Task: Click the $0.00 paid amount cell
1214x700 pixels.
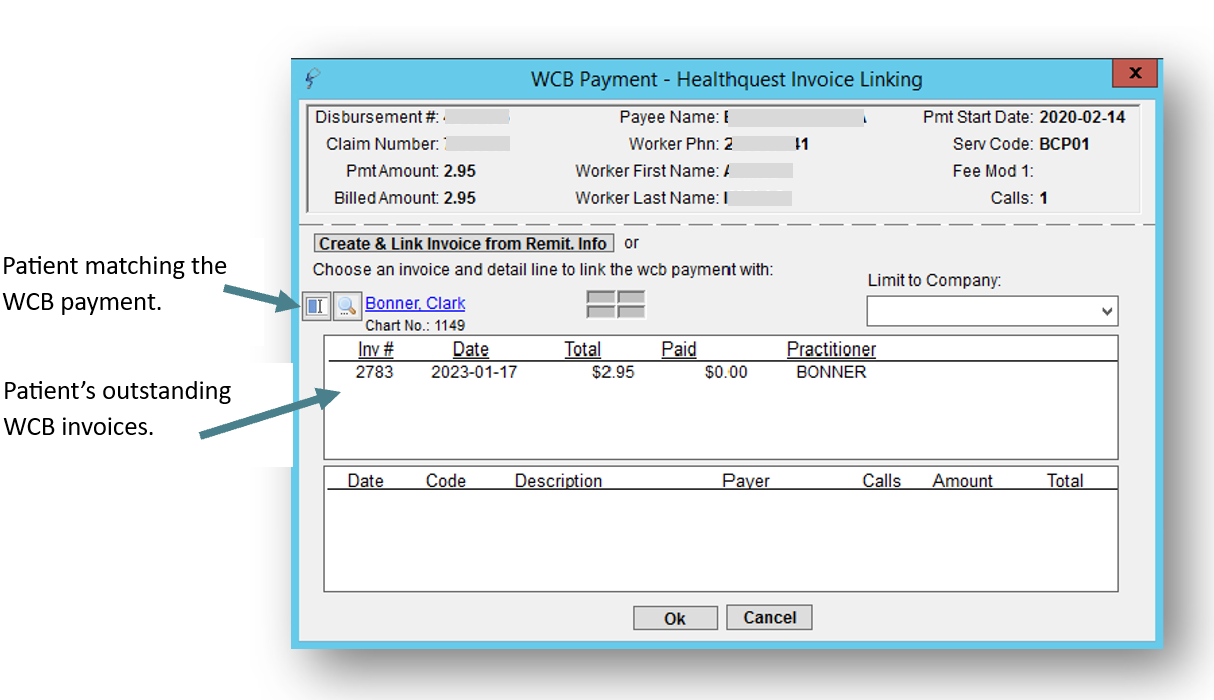Action: point(725,372)
